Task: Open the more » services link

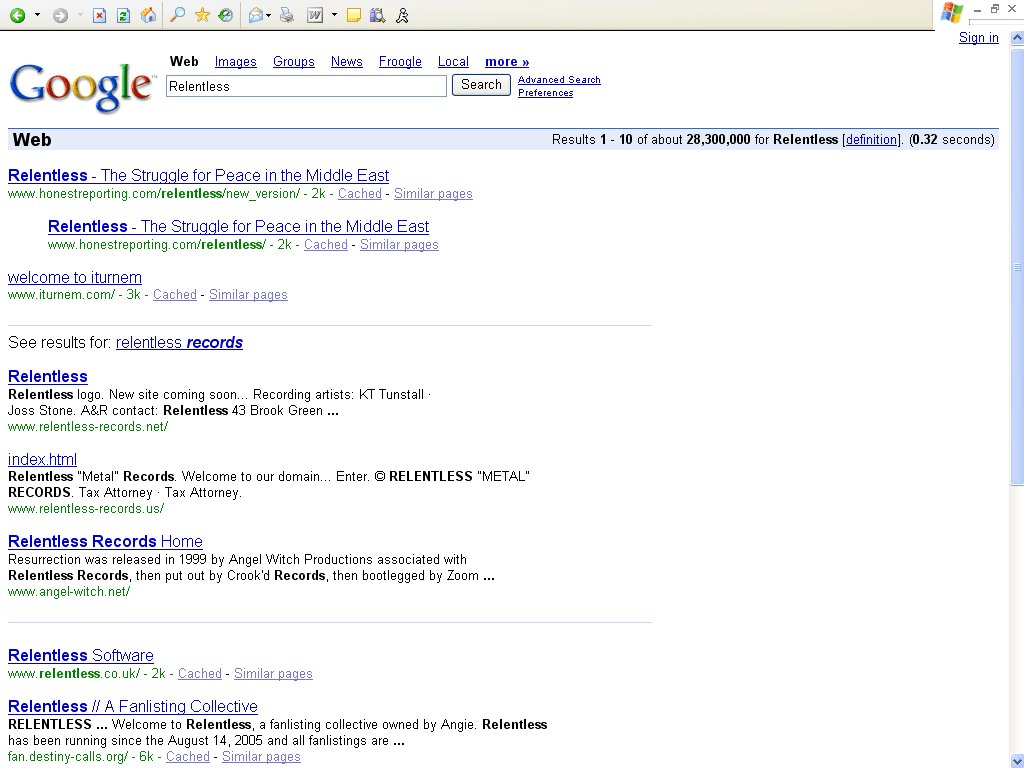Action: coord(507,61)
